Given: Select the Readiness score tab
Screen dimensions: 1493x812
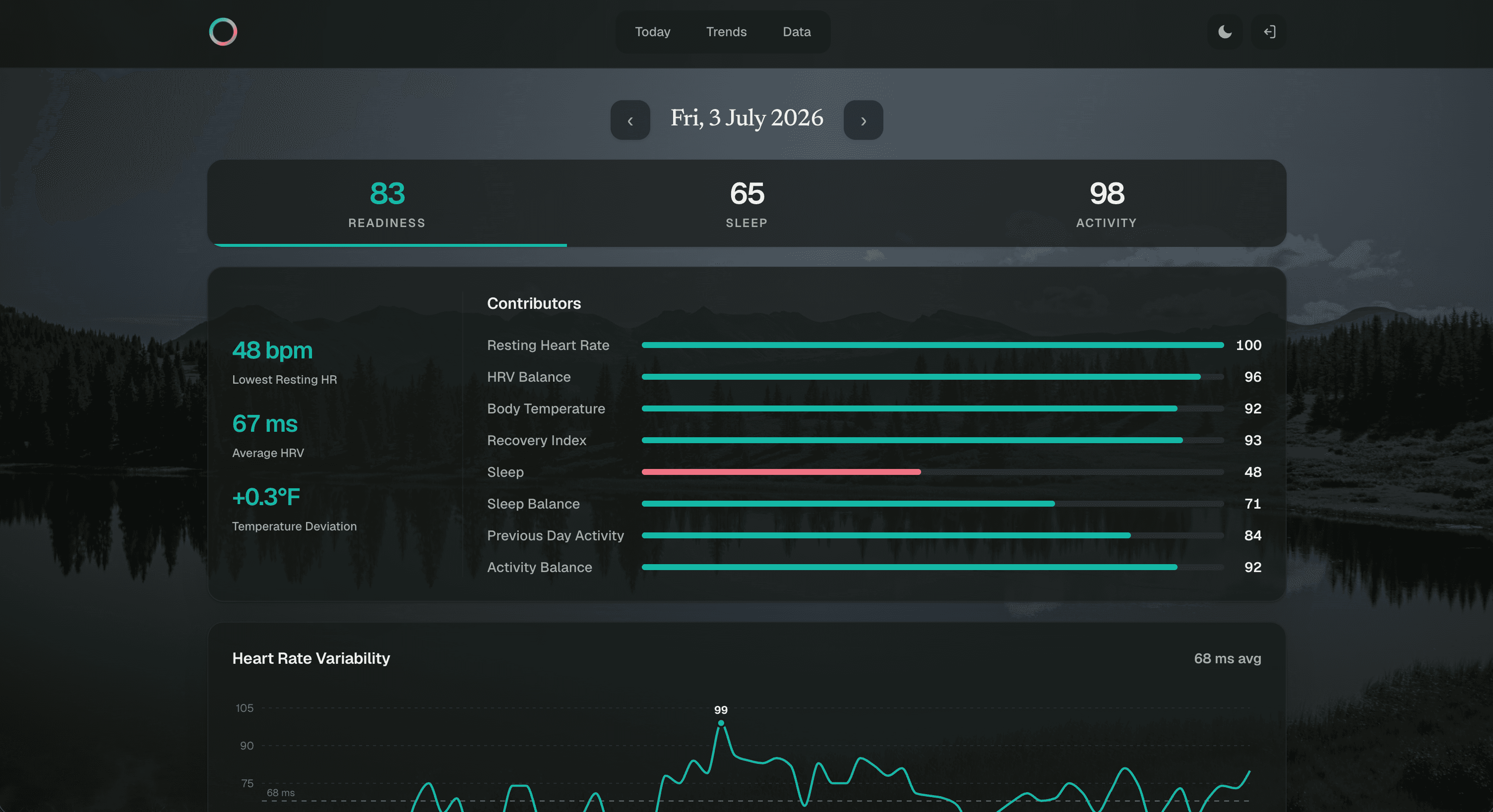Looking at the screenshot, I should tap(387, 203).
